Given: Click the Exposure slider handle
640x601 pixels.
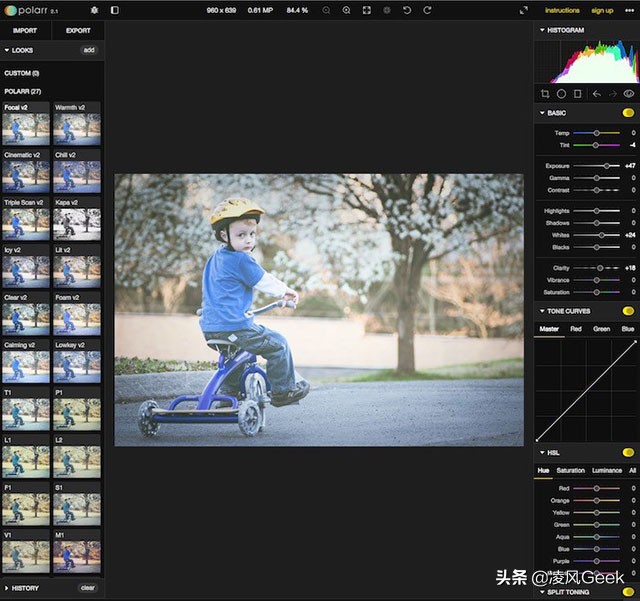Looking at the screenshot, I should pyautogui.click(x=607, y=166).
